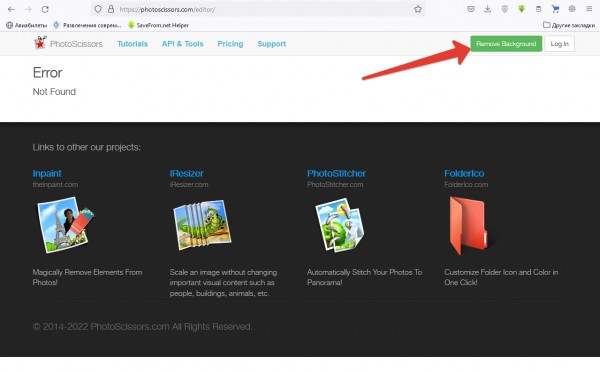The height and width of the screenshot is (372, 600).
Task: Open the API & Tools menu item
Action: coord(183,44)
